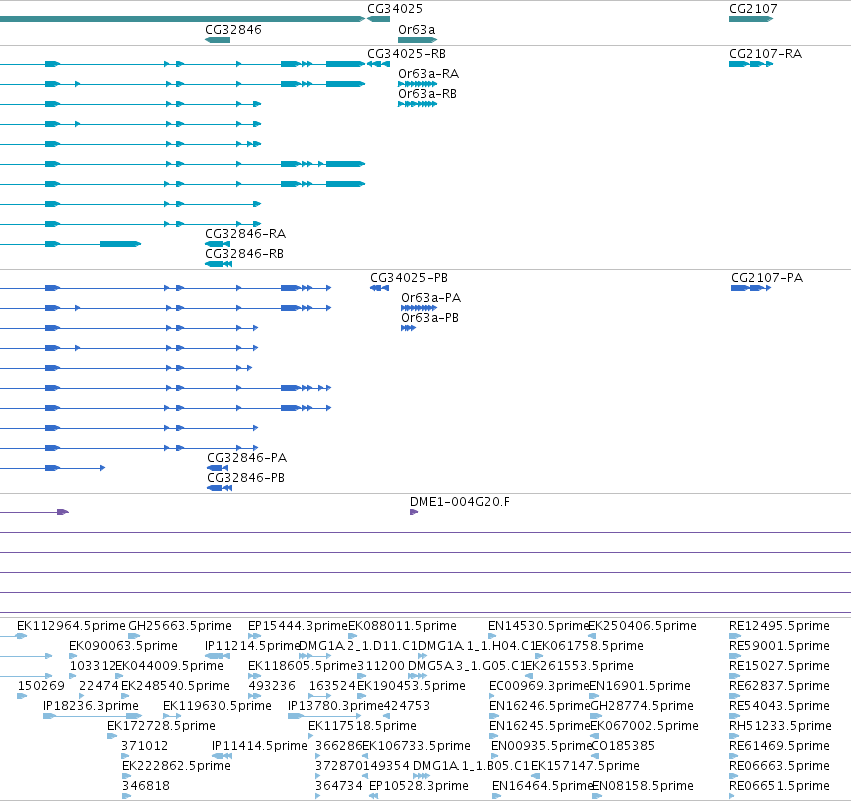
Task: Select the EK118605.5prime EST
Action: 255,676
